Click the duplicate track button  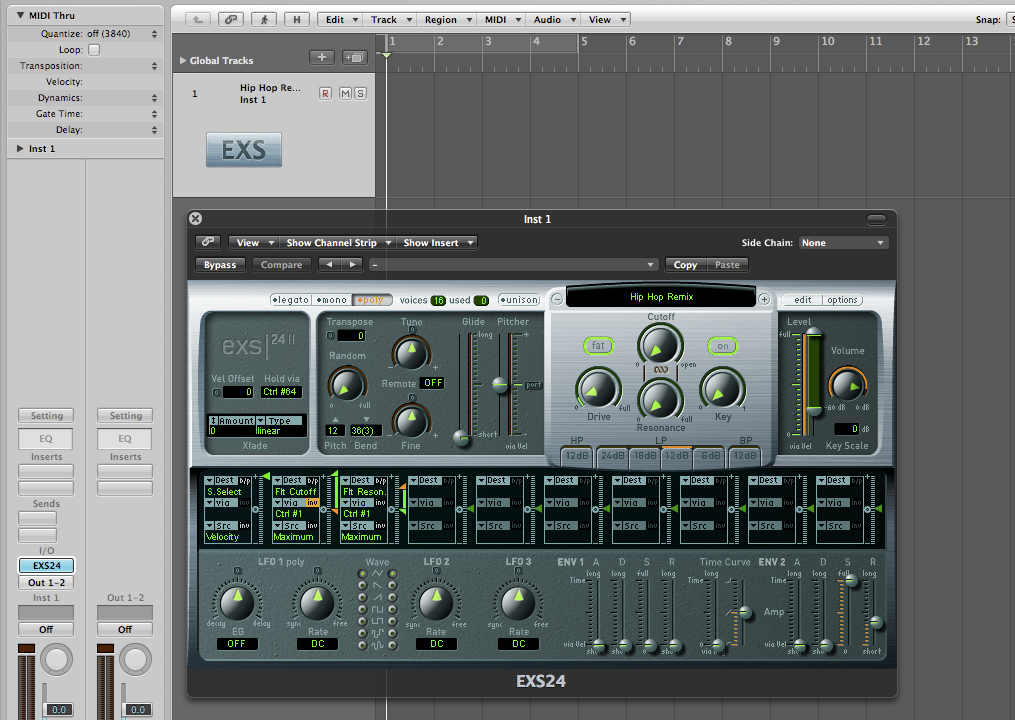[354, 58]
